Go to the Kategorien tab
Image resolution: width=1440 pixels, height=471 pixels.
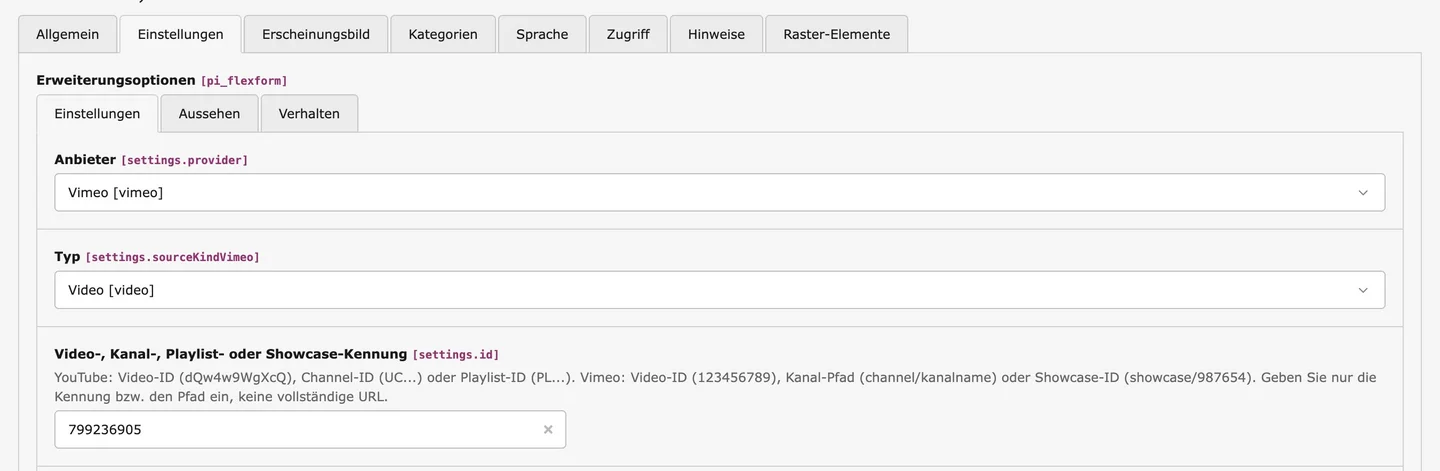tap(443, 34)
